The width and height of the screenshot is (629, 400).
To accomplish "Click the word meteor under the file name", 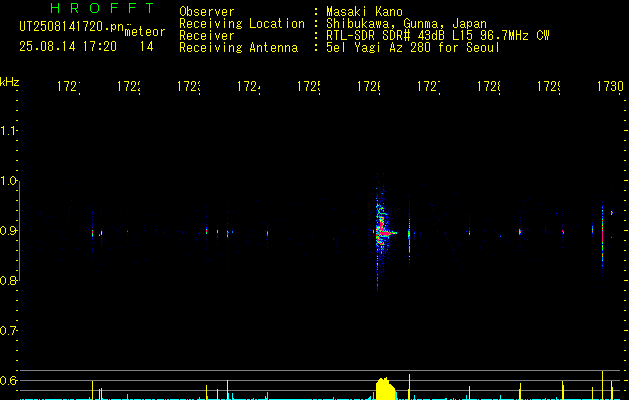I will [145, 32].
